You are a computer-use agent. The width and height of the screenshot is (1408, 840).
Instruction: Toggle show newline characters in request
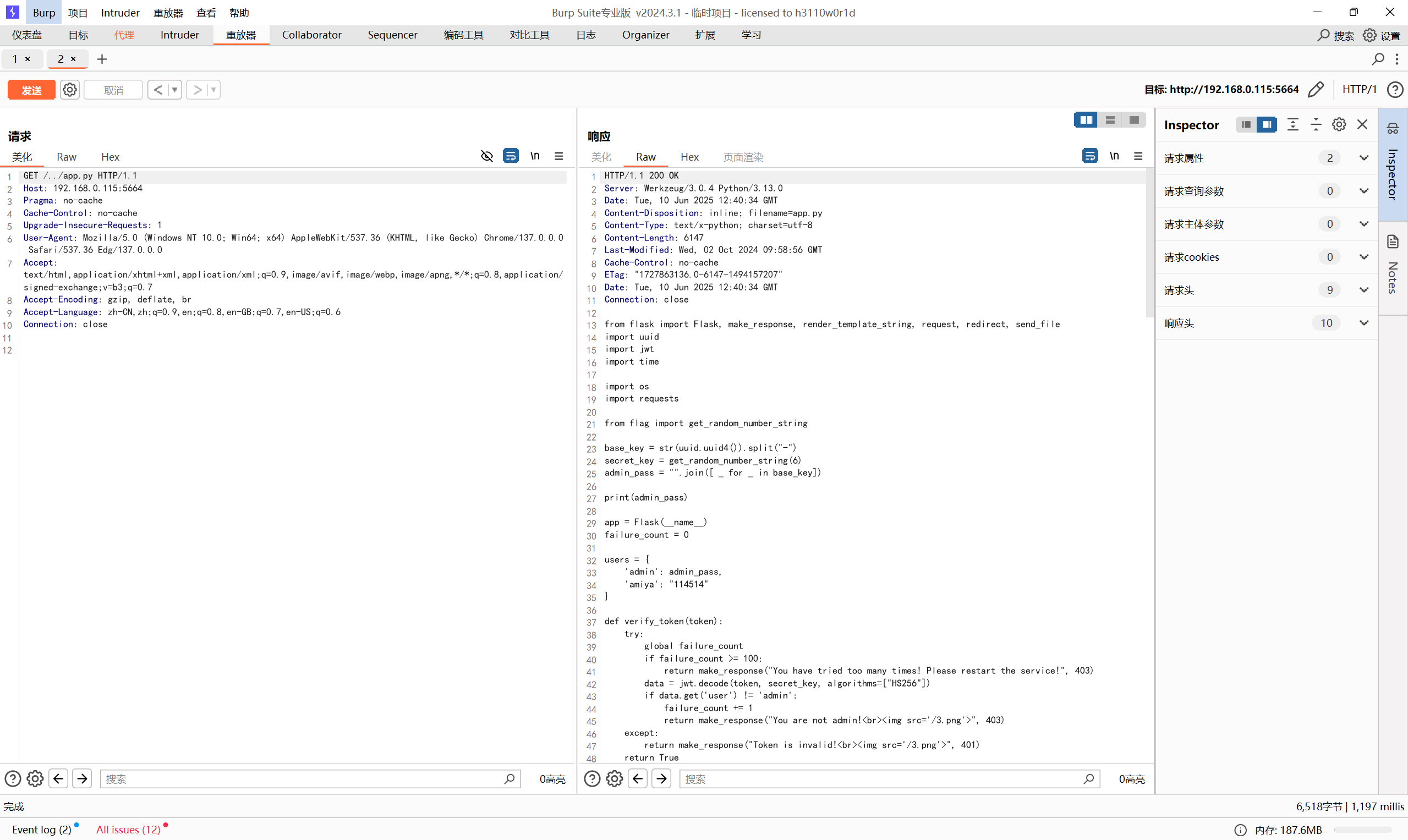pyautogui.click(x=534, y=156)
